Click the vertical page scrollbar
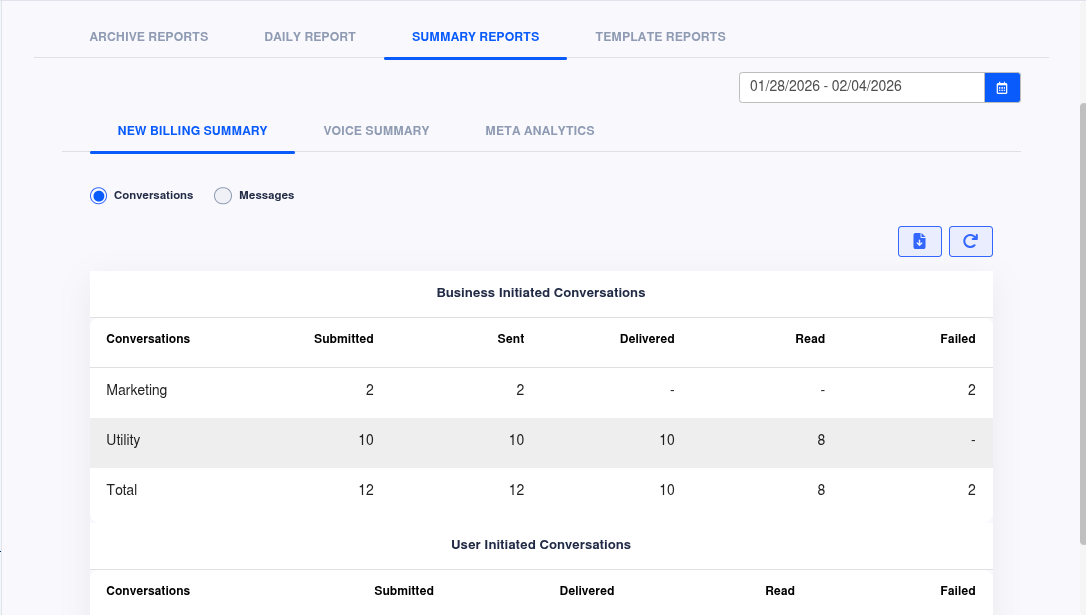 (1083, 324)
